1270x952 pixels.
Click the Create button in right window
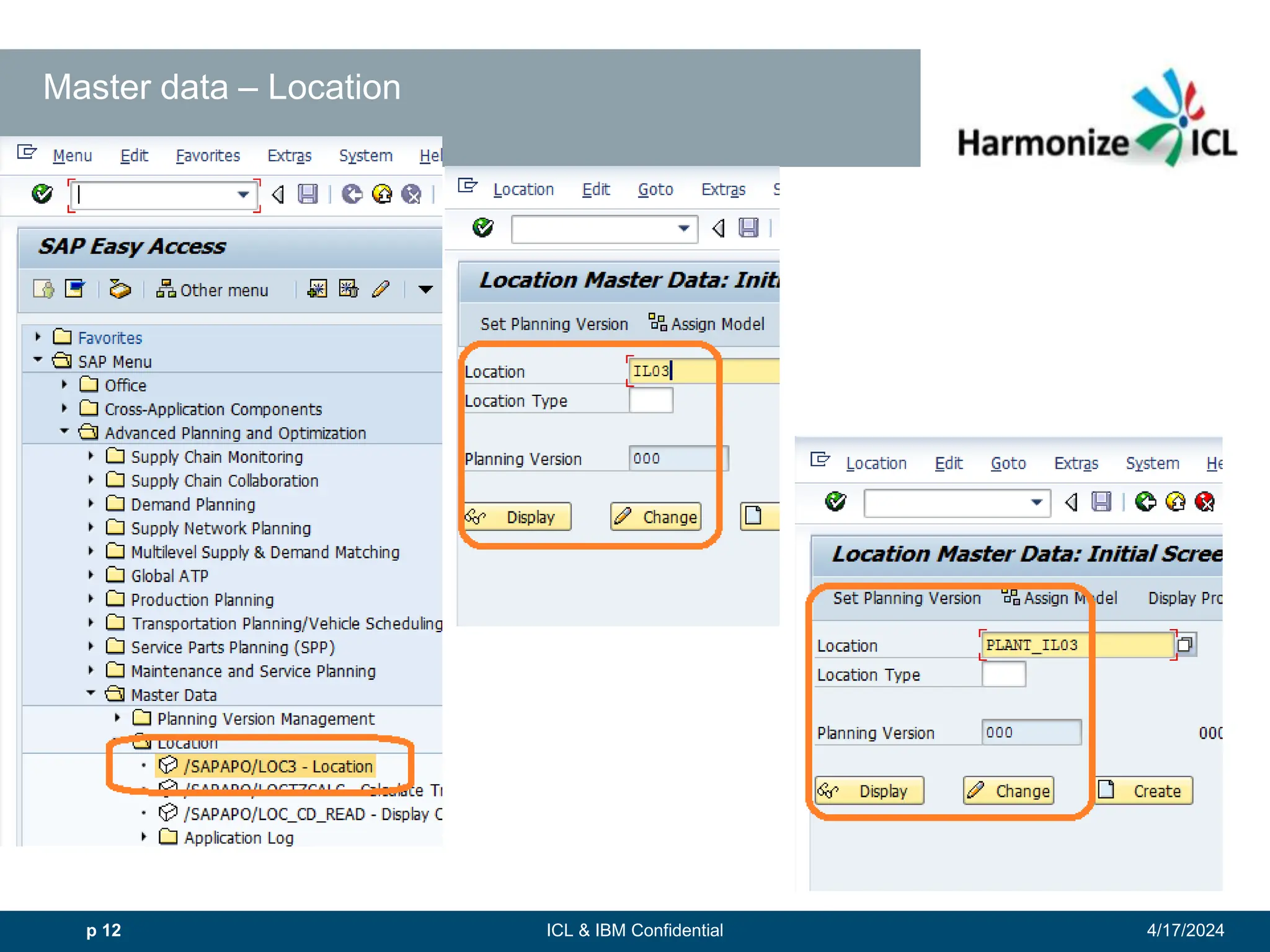(1144, 791)
